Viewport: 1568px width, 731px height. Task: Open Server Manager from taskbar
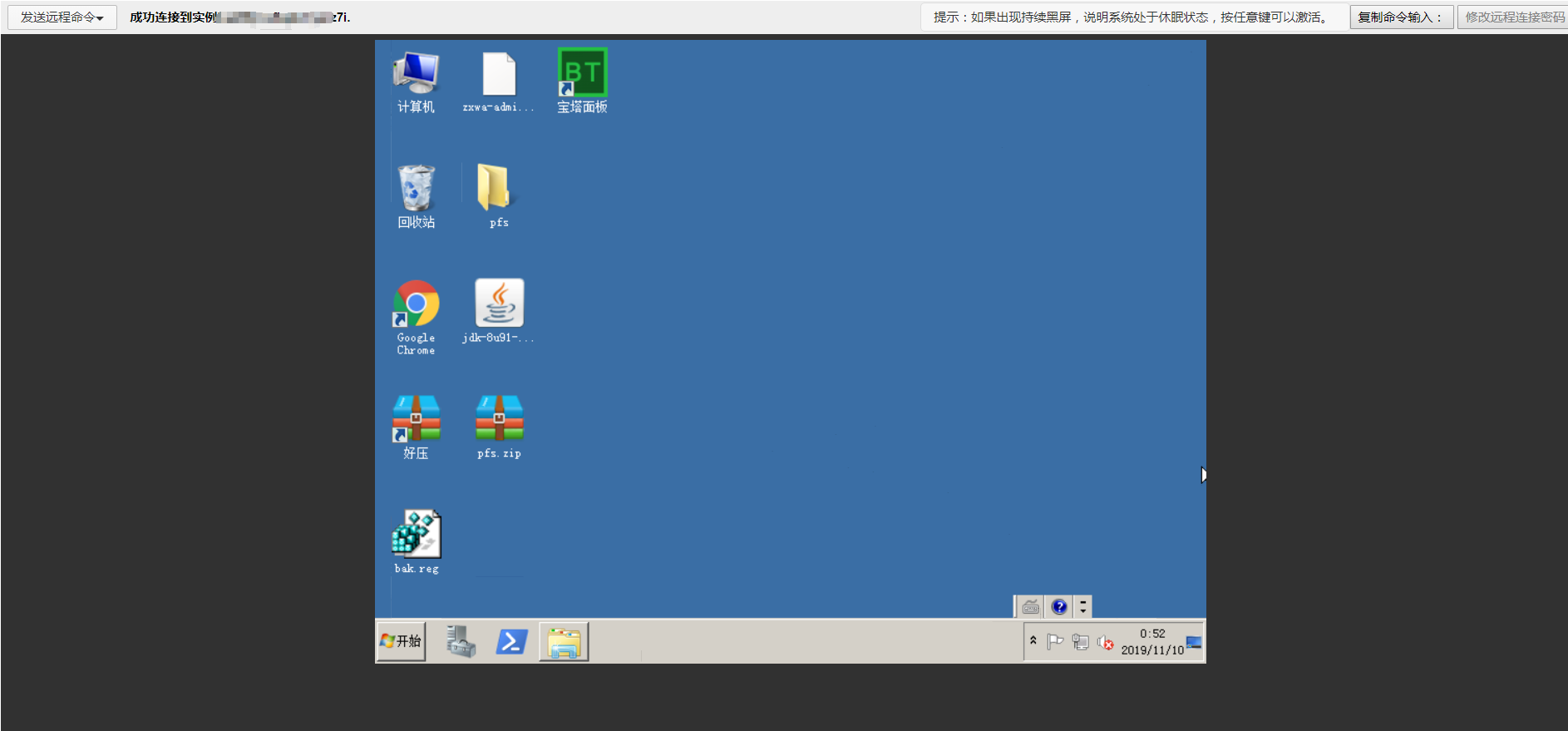[461, 641]
